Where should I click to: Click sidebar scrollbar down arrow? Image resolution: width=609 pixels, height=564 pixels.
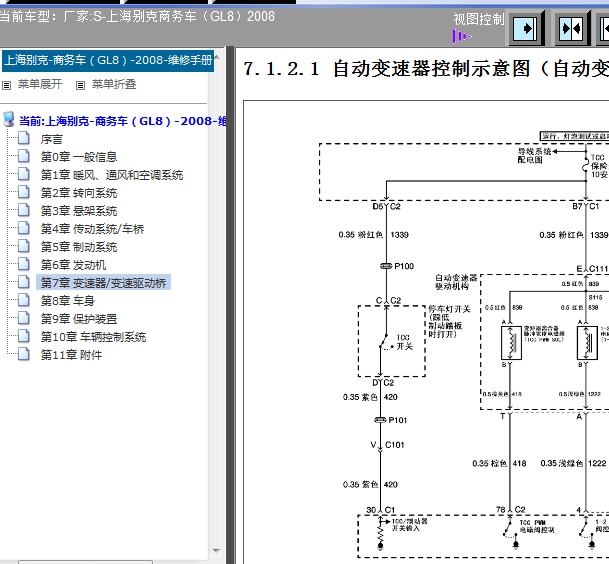pyautogui.click(x=217, y=551)
